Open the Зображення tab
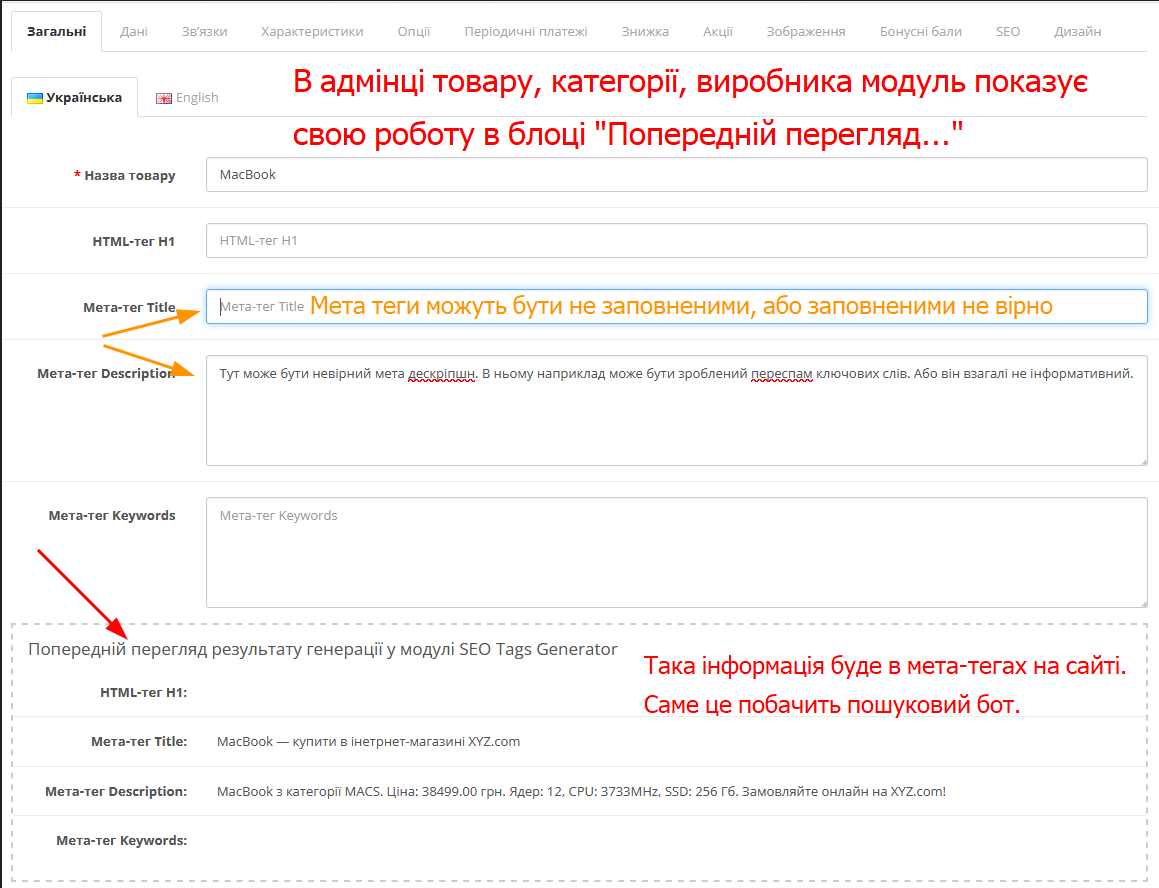1159x888 pixels. click(806, 32)
